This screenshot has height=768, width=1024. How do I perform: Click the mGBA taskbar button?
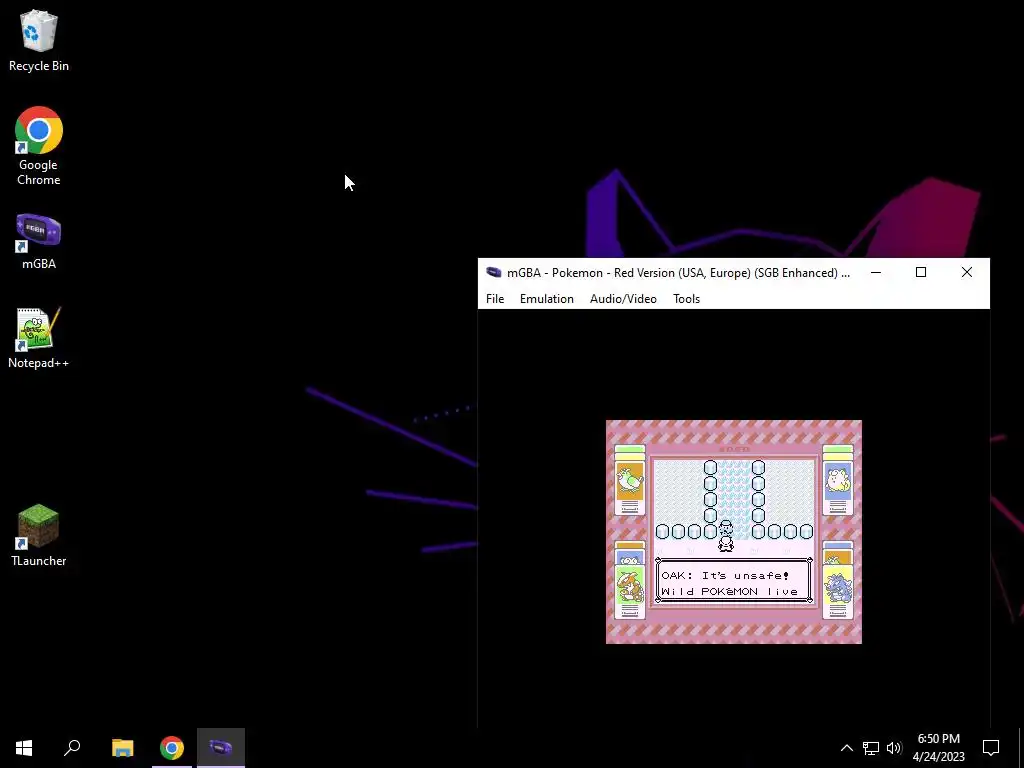click(221, 748)
